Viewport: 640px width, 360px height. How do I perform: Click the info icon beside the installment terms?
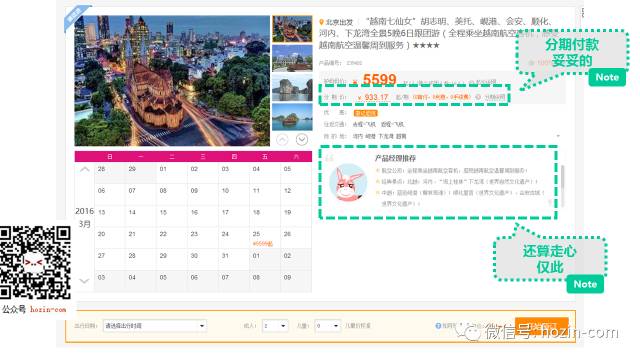[x=478, y=97]
